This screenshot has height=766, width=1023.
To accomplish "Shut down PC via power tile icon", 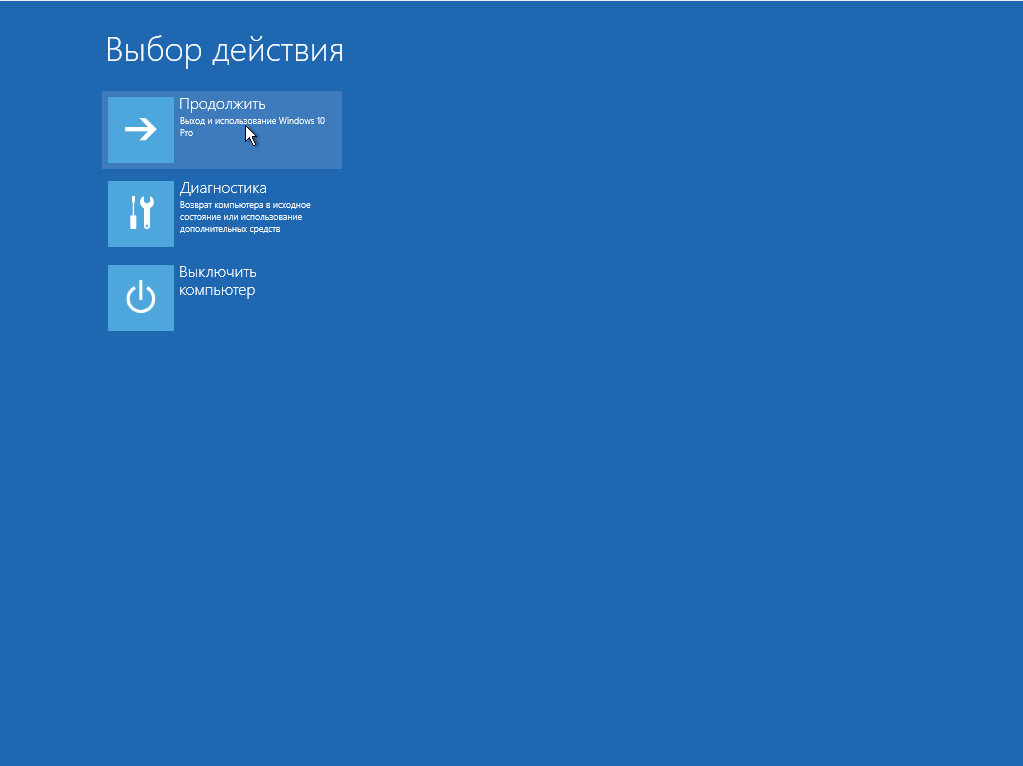I will coord(140,298).
